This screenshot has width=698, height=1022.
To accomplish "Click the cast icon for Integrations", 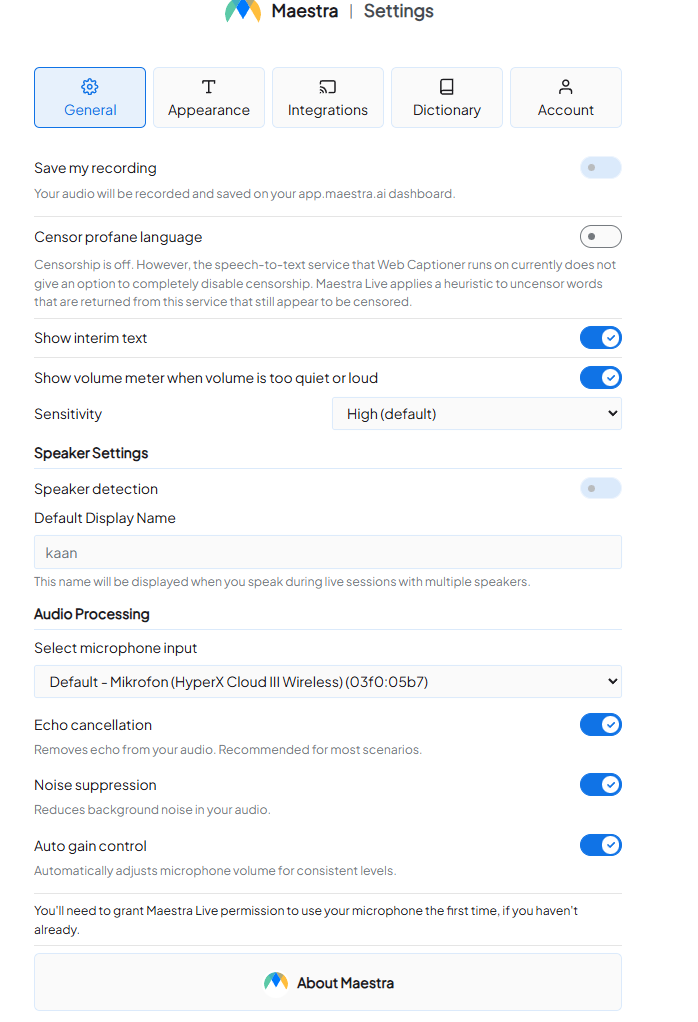I will [327, 87].
